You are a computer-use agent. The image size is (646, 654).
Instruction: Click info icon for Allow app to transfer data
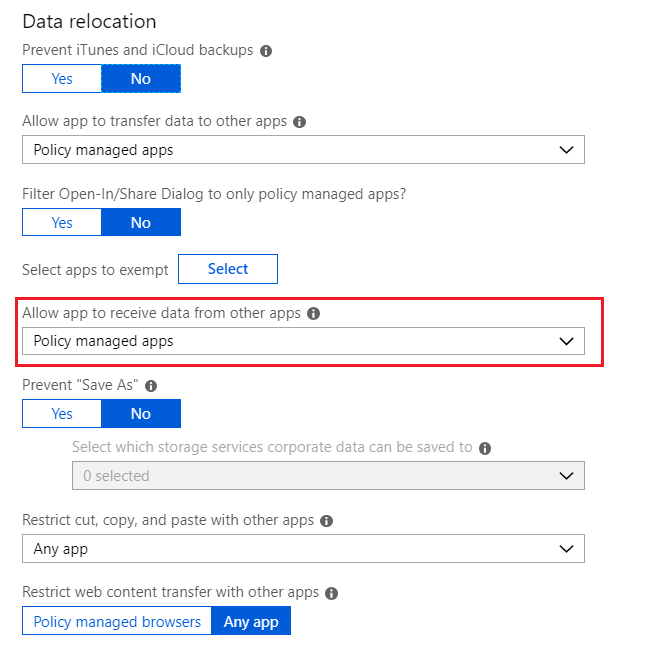click(x=300, y=122)
